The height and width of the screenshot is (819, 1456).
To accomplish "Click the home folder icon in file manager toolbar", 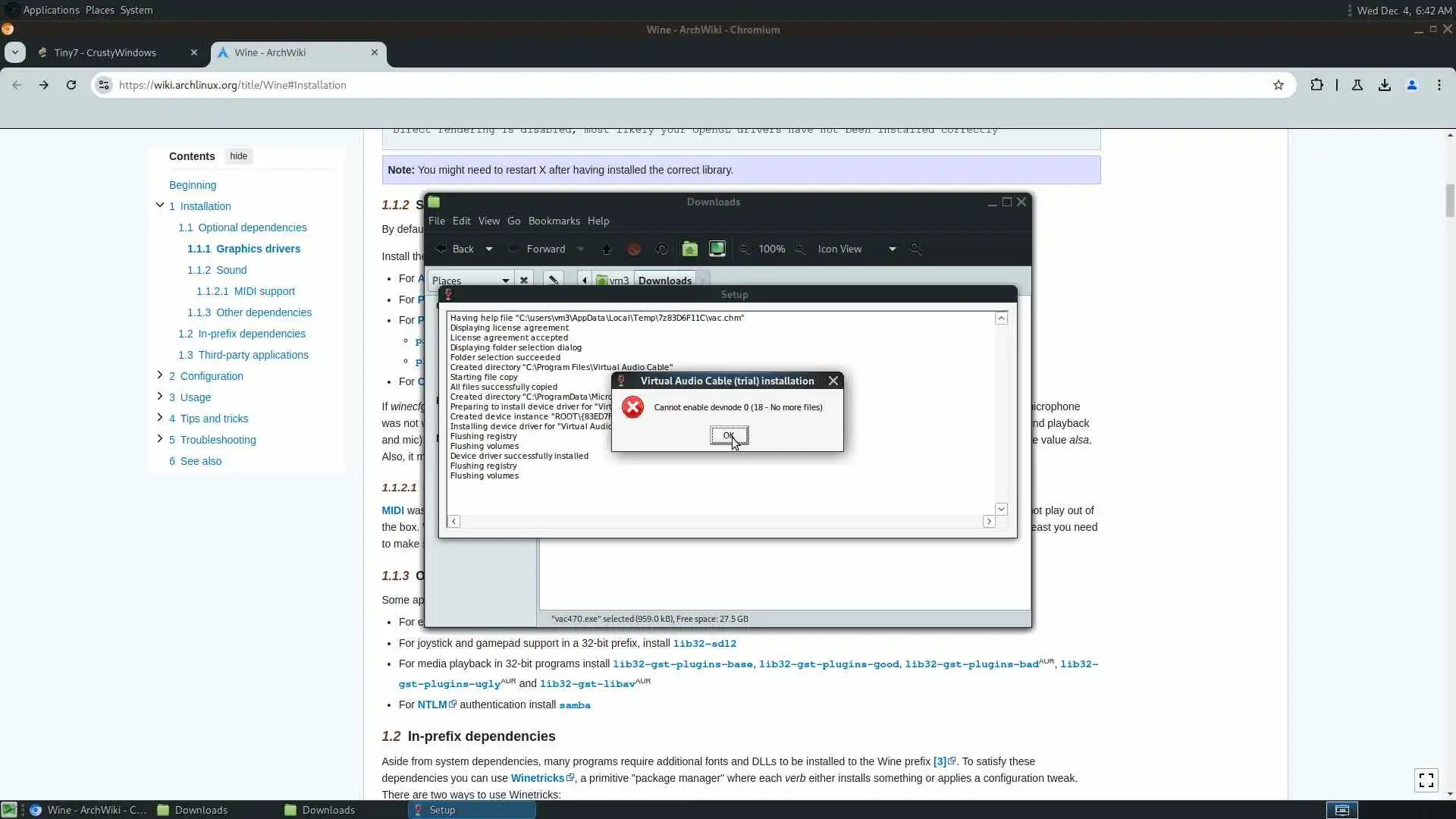I will pyautogui.click(x=689, y=249).
